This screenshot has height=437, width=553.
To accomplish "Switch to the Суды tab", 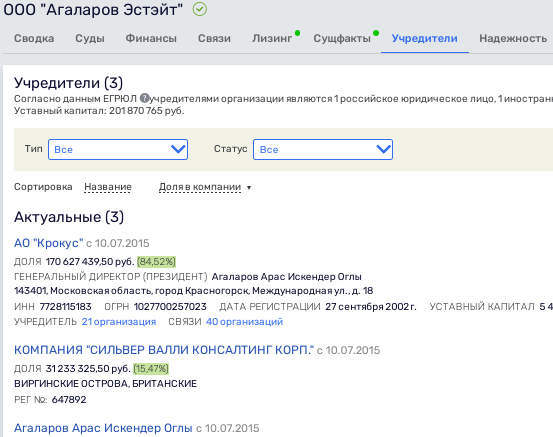I will coord(90,38).
